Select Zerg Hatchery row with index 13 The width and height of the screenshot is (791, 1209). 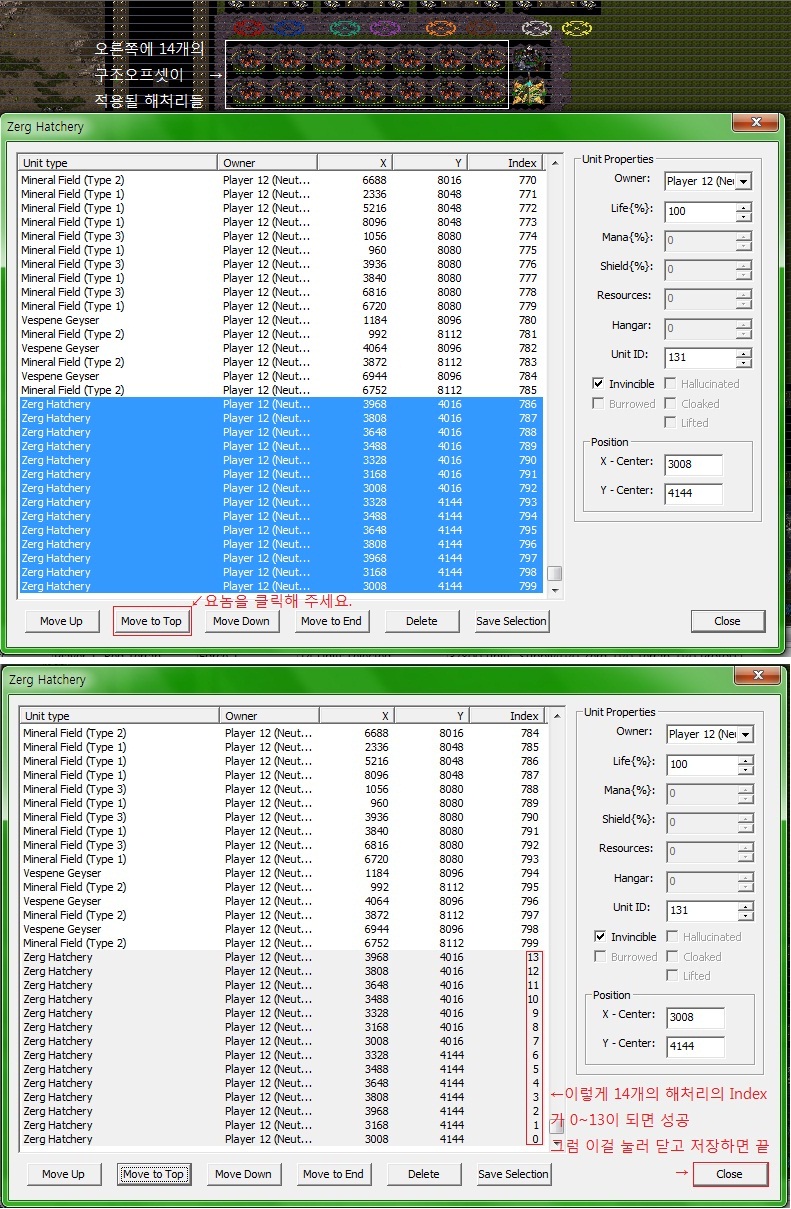tap(283, 957)
